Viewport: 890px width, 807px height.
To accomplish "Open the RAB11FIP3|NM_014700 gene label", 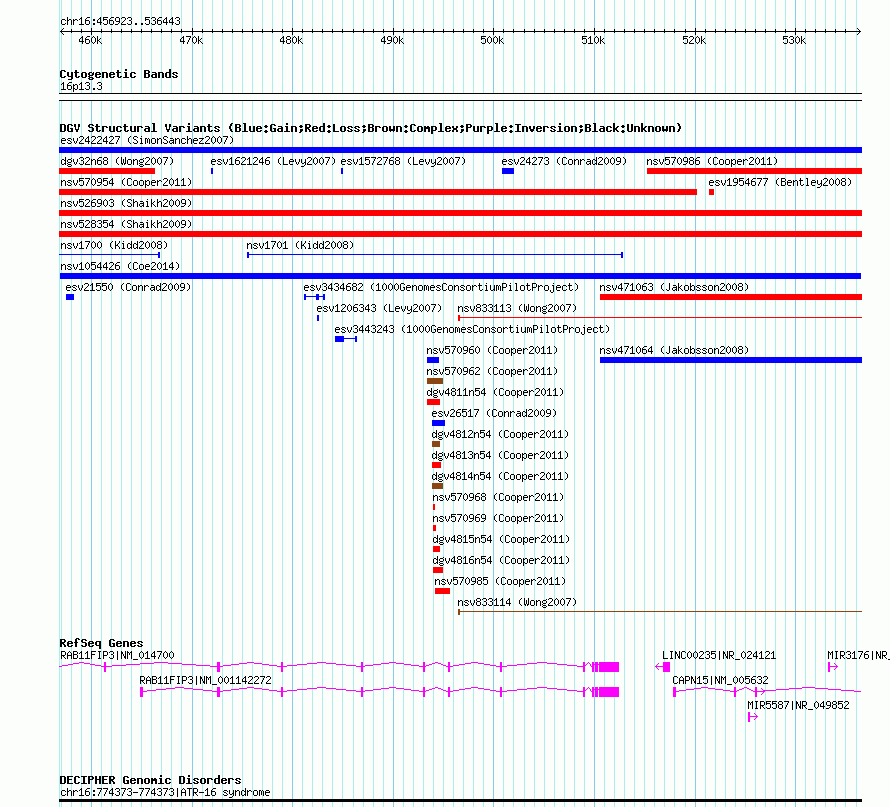I will tap(117, 655).
